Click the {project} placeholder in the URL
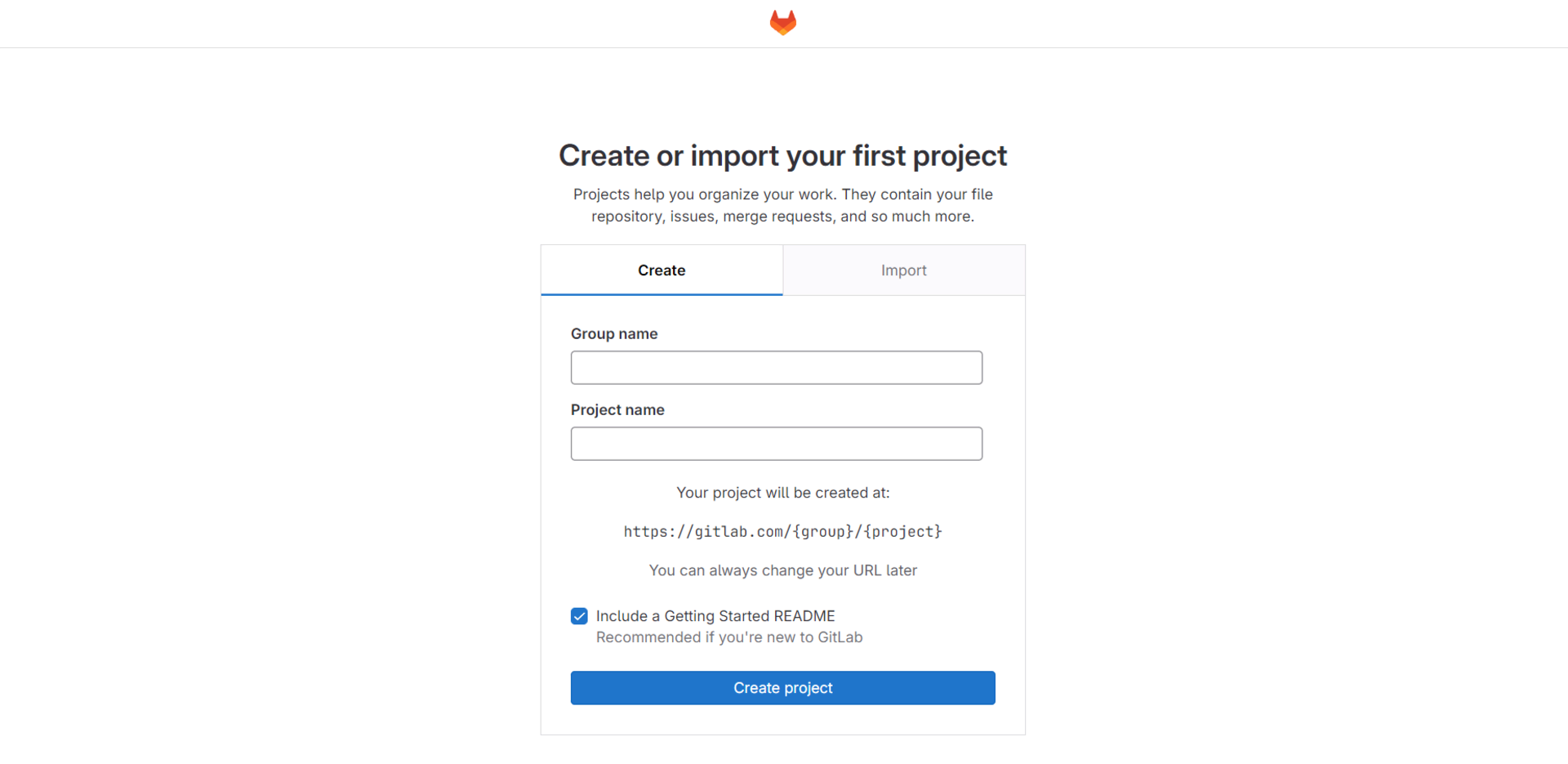This screenshot has width=1568, height=764. [902, 532]
